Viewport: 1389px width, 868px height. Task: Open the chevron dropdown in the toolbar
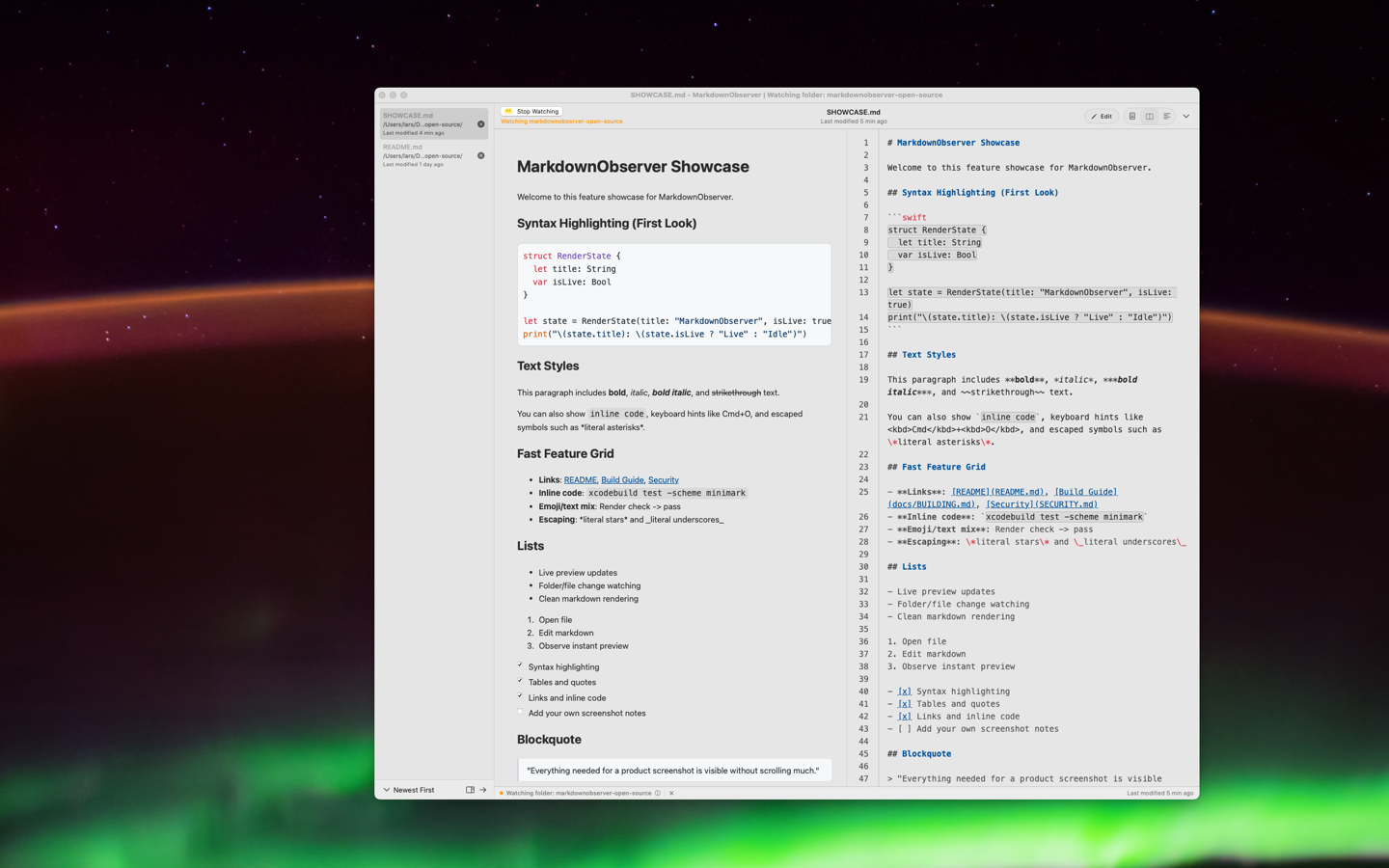1185,116
